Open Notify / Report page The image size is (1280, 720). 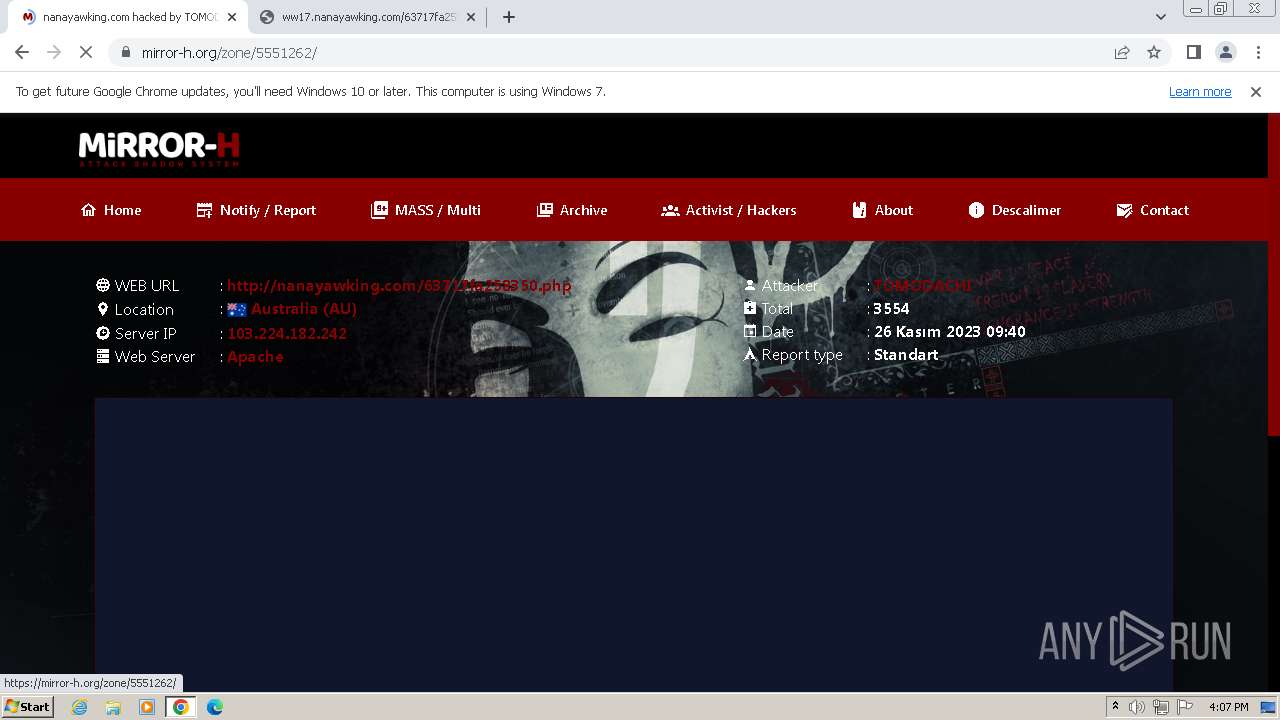point(256,210)
